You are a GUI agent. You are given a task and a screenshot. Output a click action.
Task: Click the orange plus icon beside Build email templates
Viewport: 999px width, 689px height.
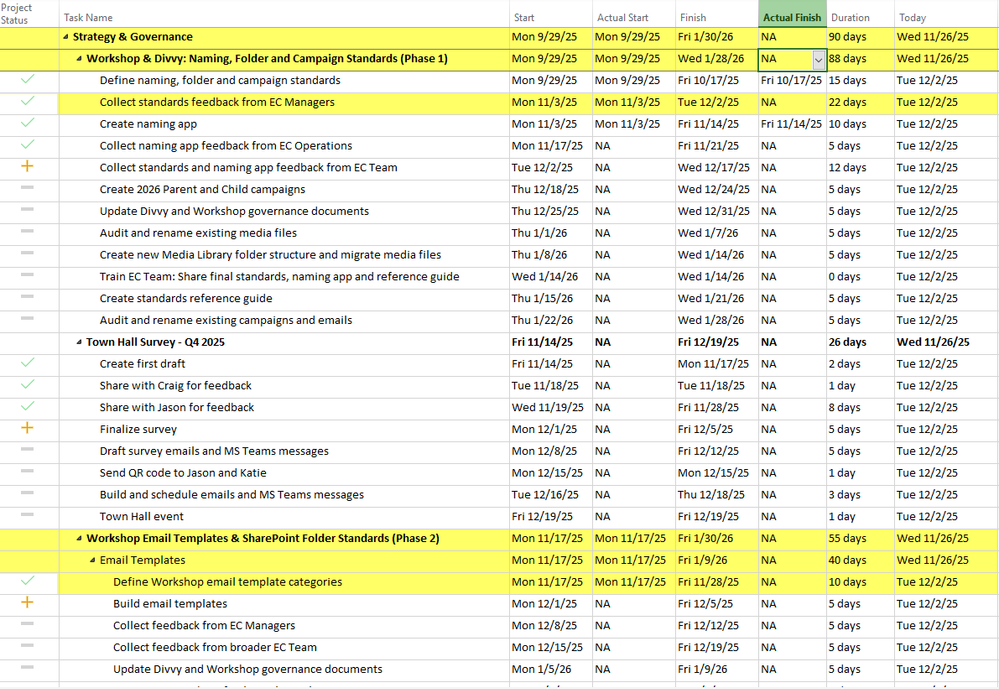tap(27, 602)
